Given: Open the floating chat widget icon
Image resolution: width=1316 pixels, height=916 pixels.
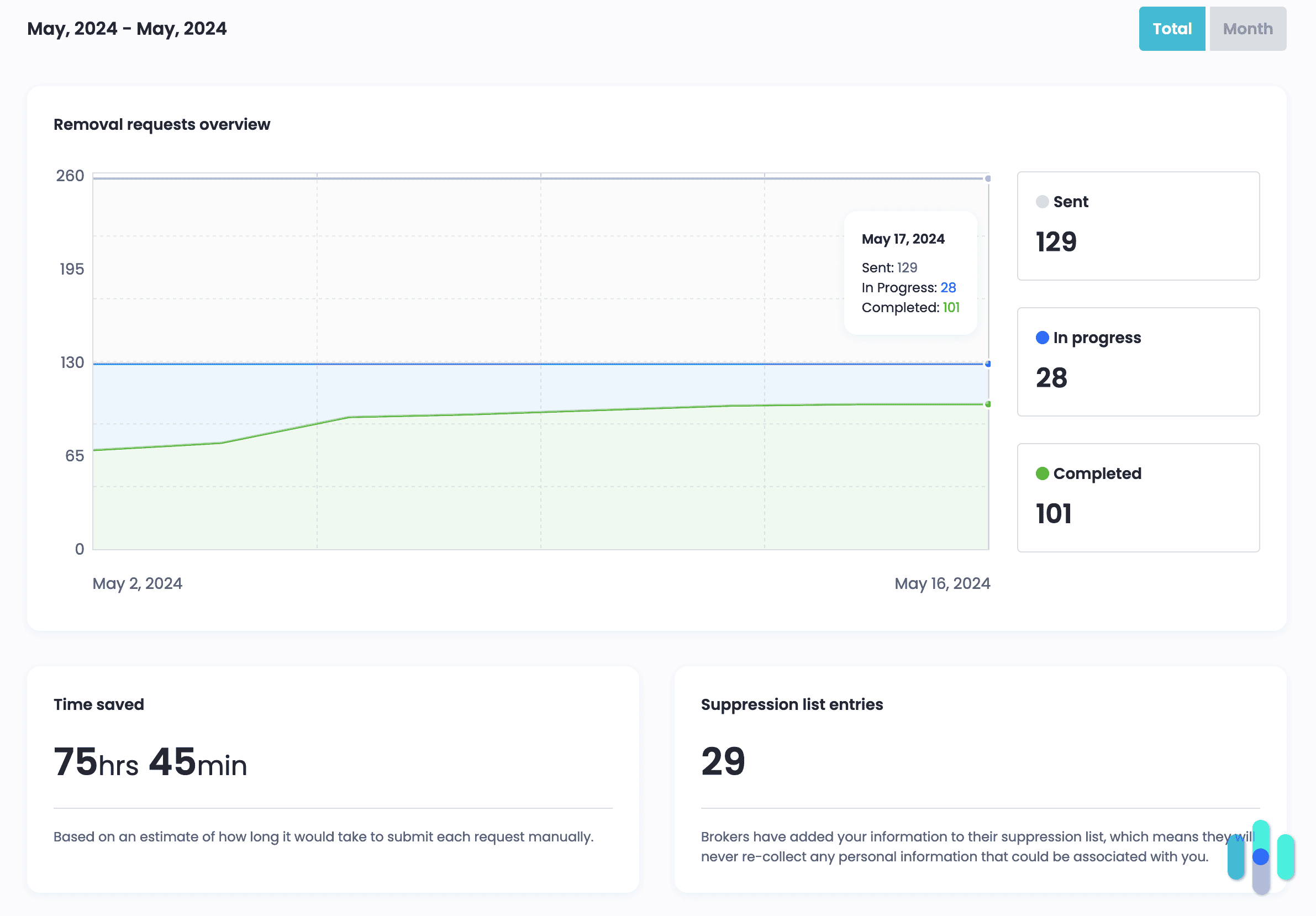Looking at the screenshot, I should pos(1260,857).
